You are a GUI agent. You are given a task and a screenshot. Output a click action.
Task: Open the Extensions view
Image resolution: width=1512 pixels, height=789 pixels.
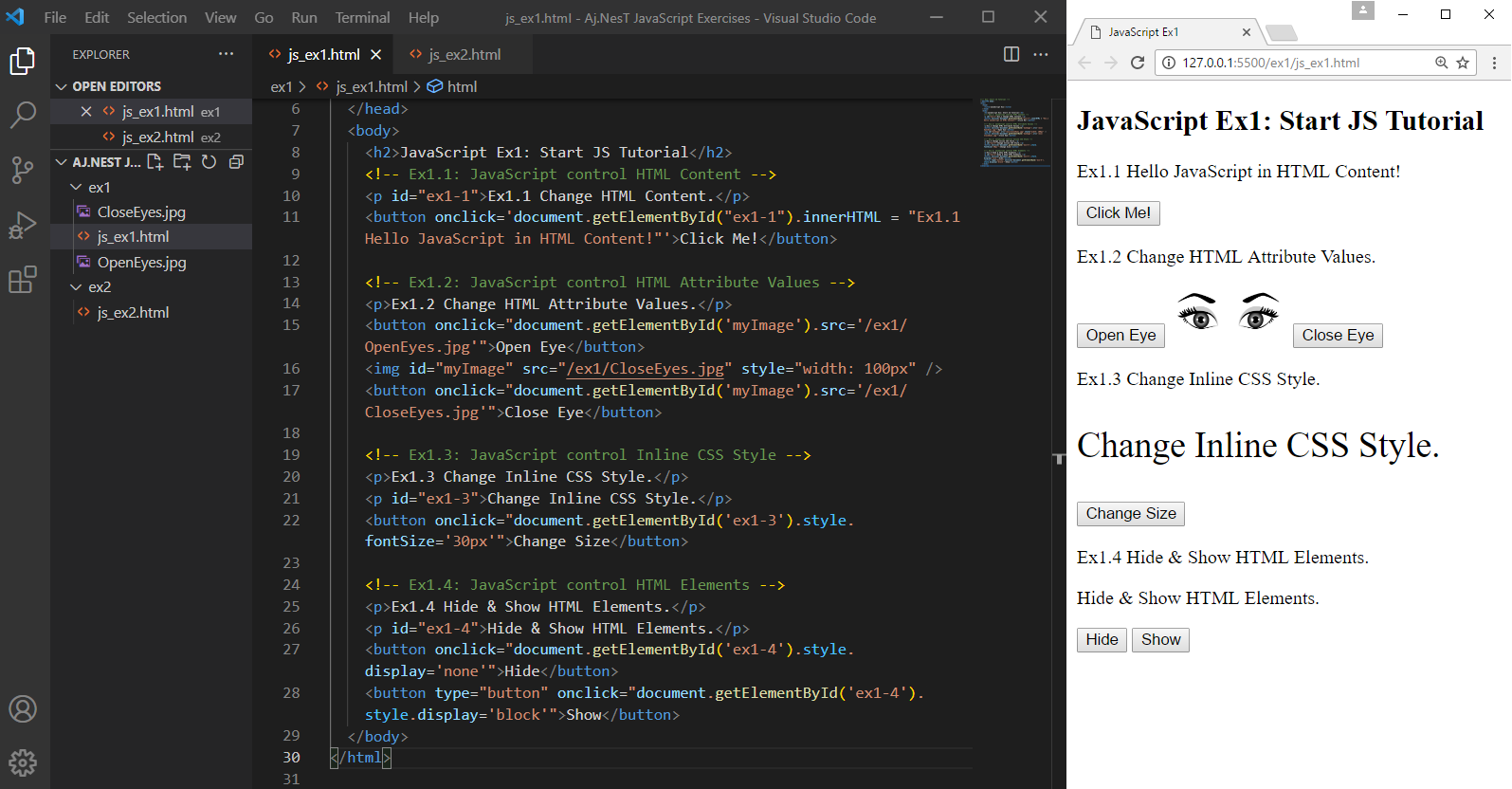coord(23,280)
